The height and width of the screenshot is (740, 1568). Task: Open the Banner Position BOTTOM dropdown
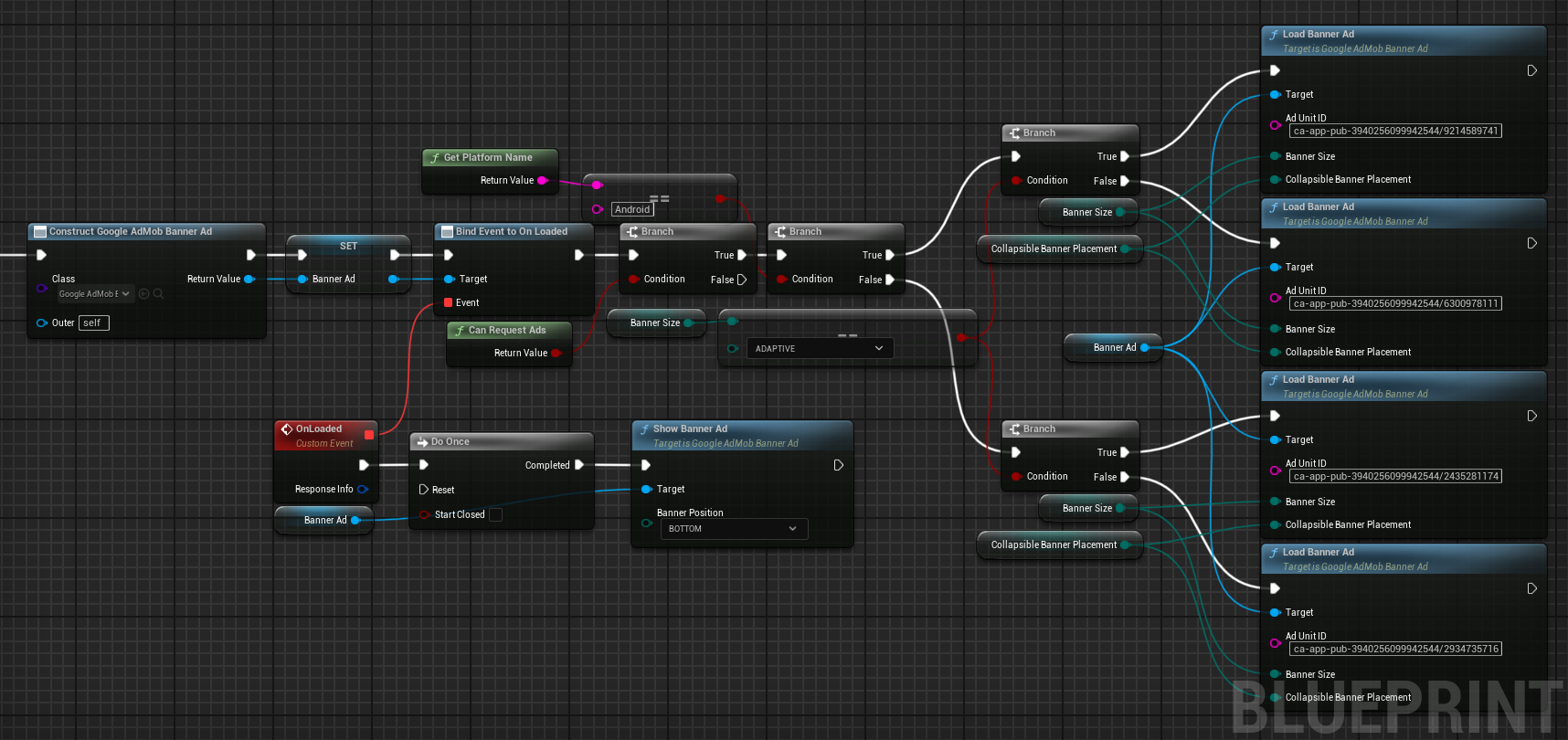pyautogui.click(x=733, y=529)
